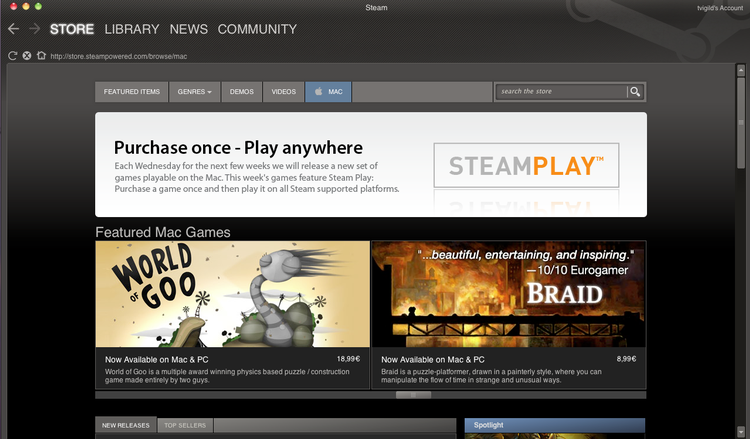Reload the store page
The image size is (750, 439).
[x=13, y=56]
